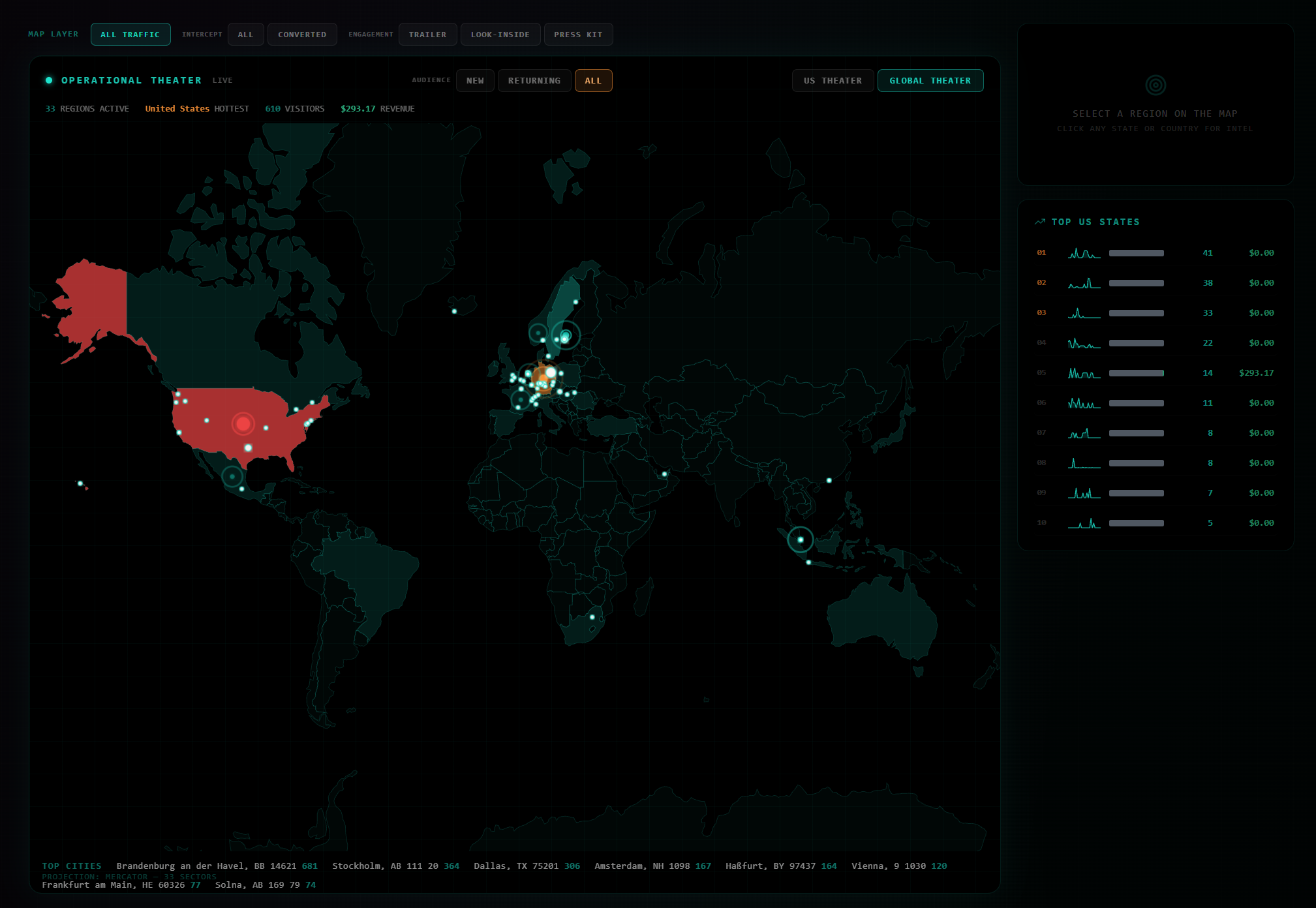Screen dimensions: 1316x908
Task: Select the intercept ALL filter
Action: click(x=245, y=35)
